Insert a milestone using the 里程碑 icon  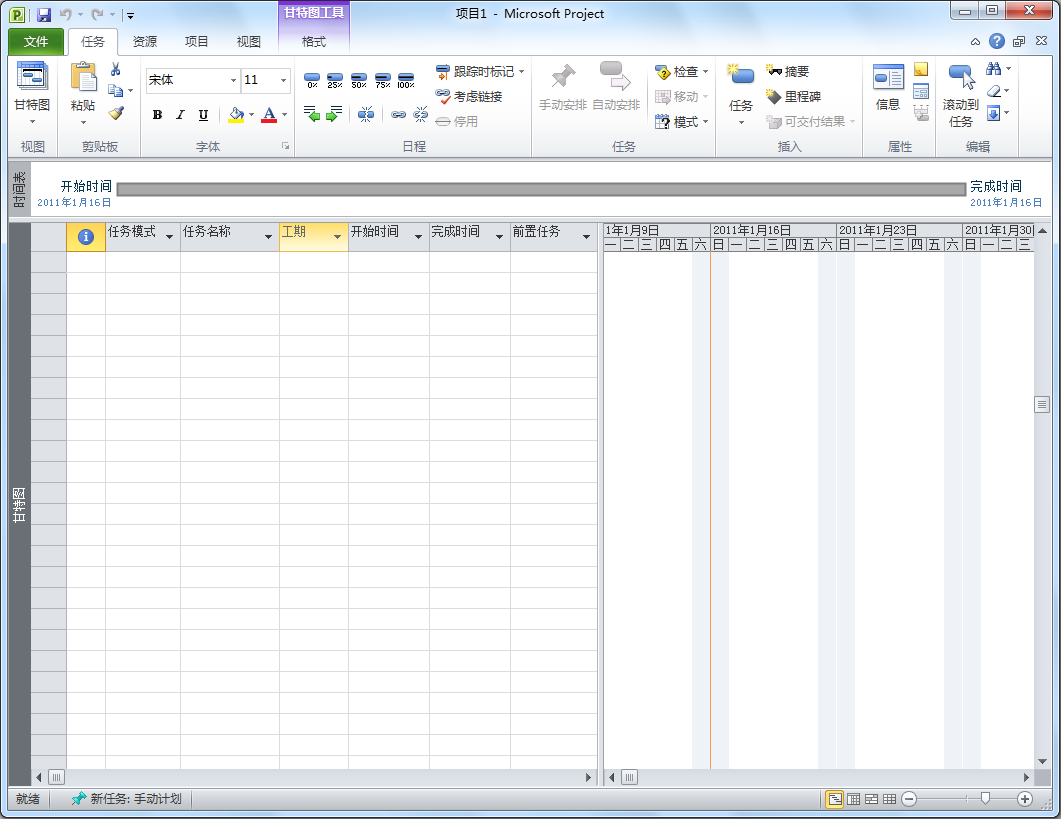point(788,95)
